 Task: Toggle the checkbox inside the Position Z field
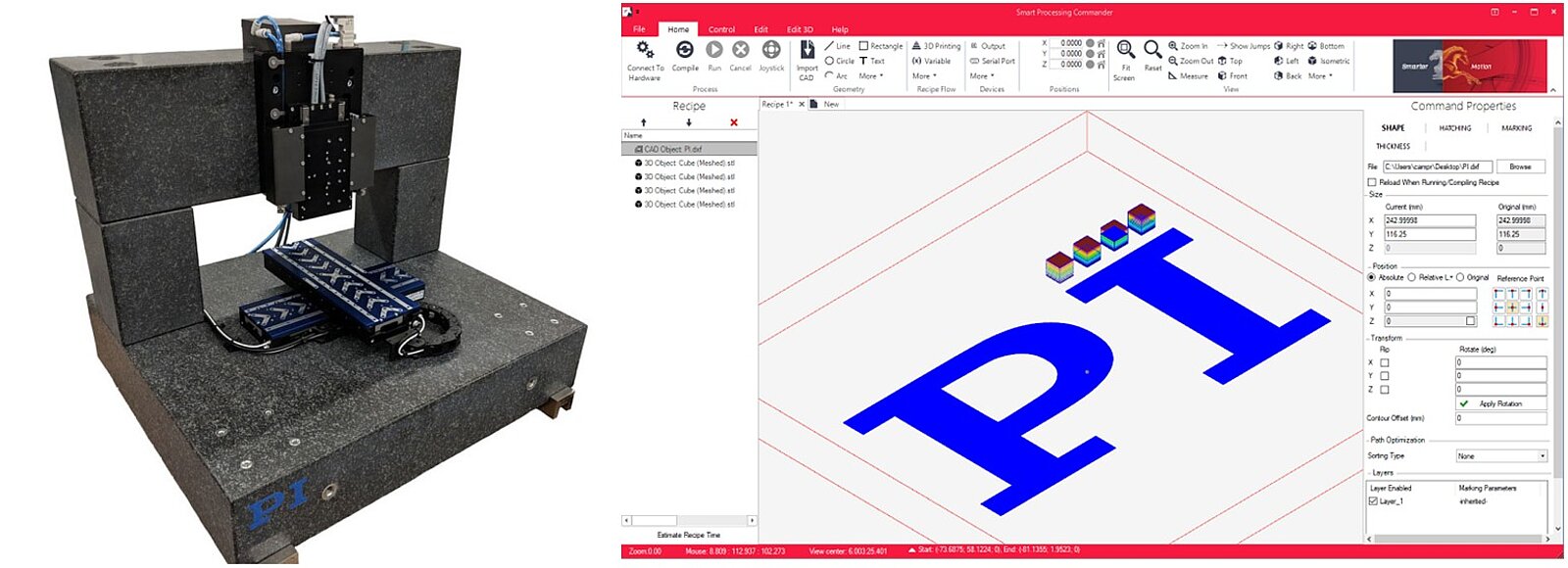click(x=1470, y=321)
